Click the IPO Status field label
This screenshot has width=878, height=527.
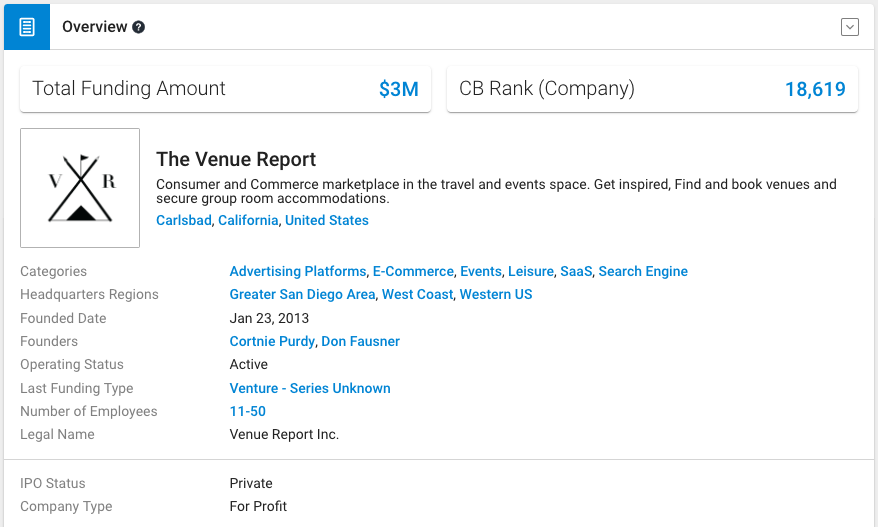pyautogui.click(x=53, y=483)
